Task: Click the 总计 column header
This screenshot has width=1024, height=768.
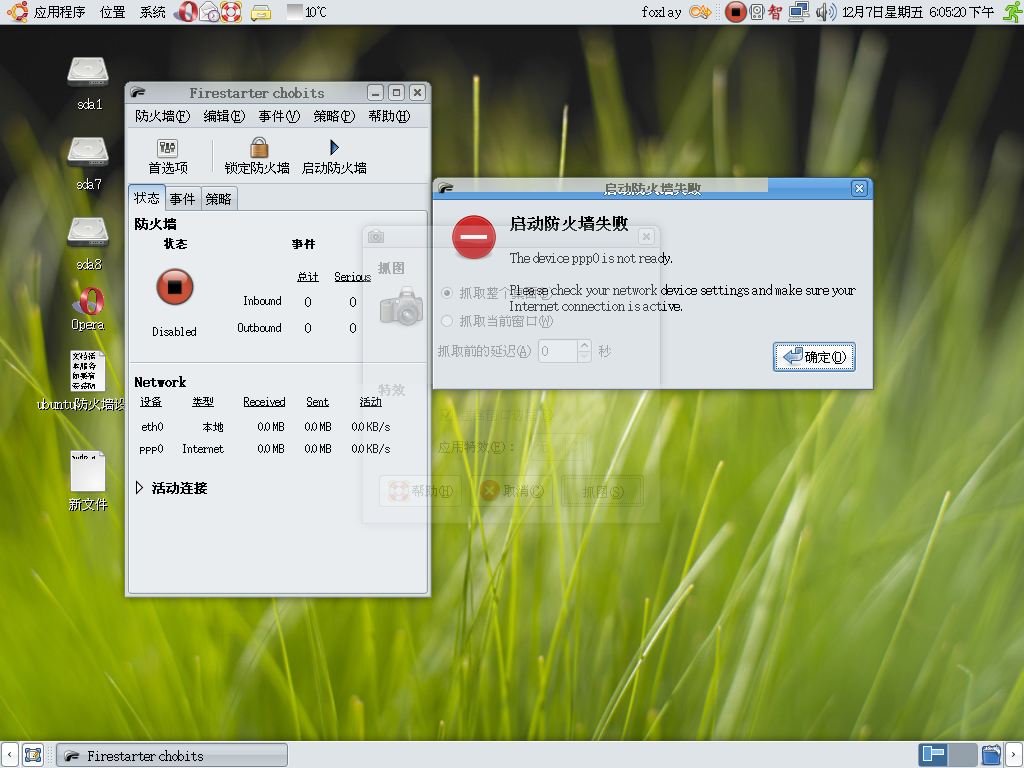Action: (308, 277)
